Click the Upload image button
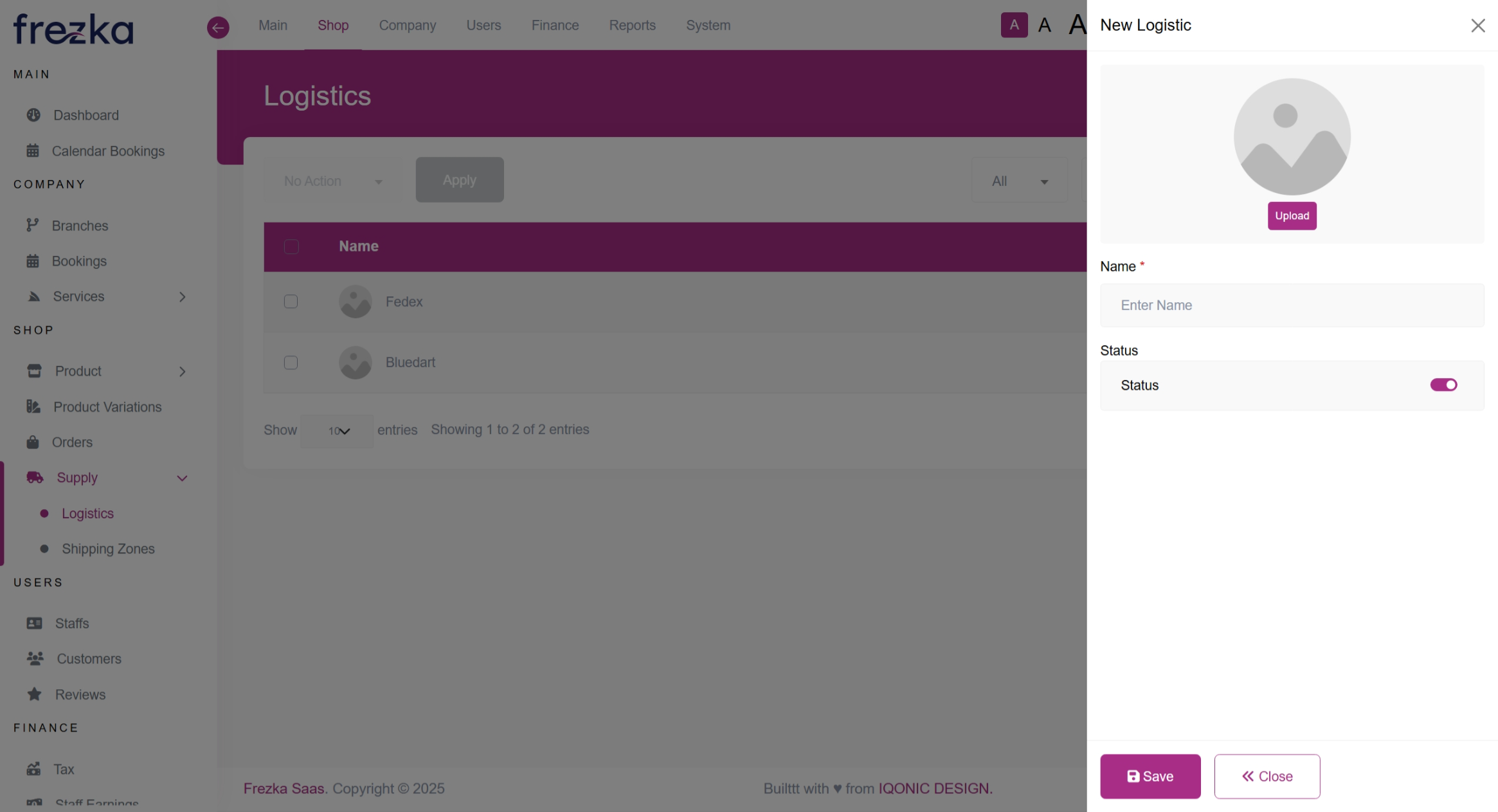This screenshot has width=1498, height=812. point(1292,216)
